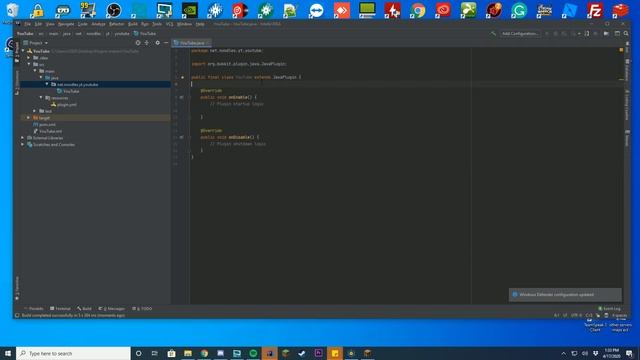This screenshot has height=360, width=640.
Task: Expand External Libraries node
Action: coord(23,138)
